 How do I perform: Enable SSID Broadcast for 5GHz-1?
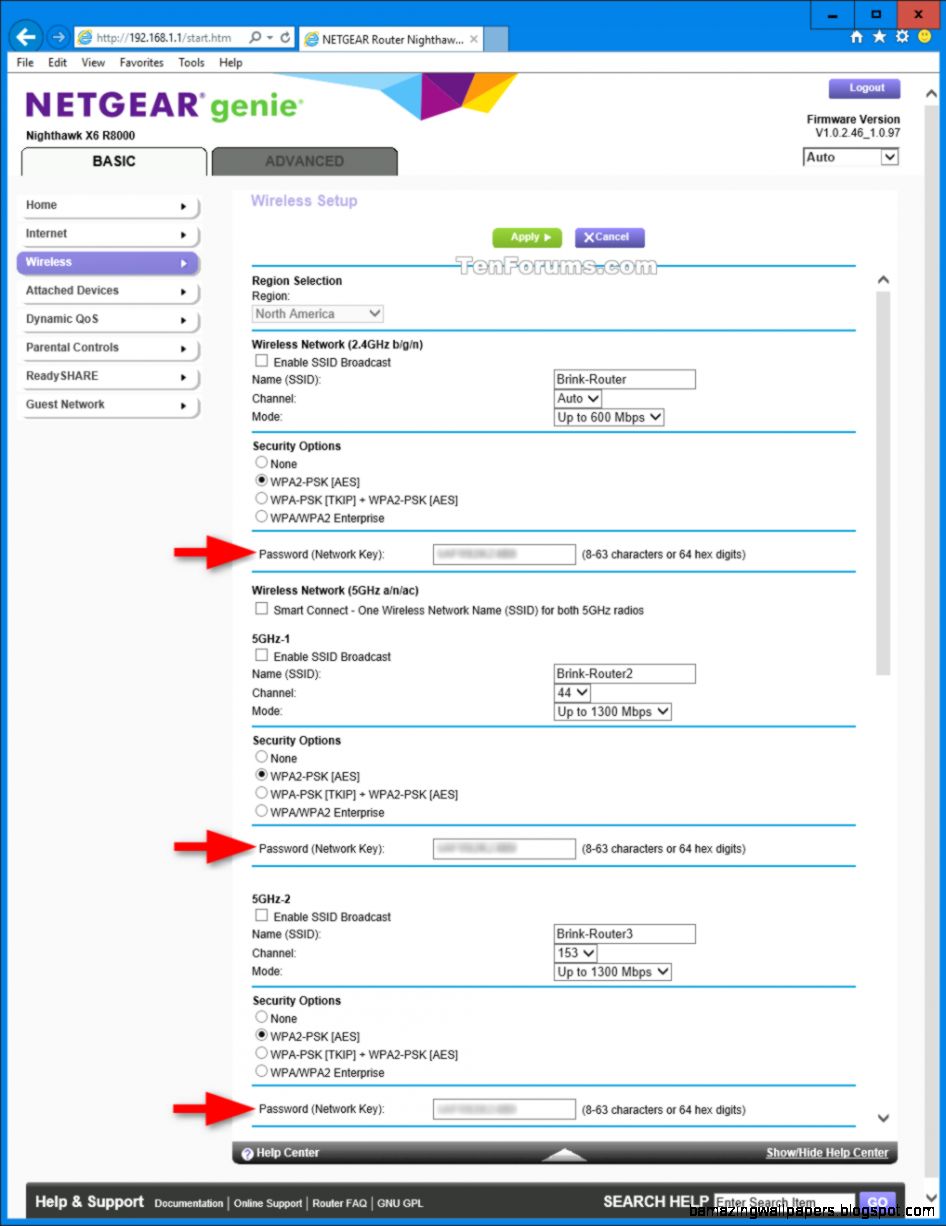tap(262, 656)
